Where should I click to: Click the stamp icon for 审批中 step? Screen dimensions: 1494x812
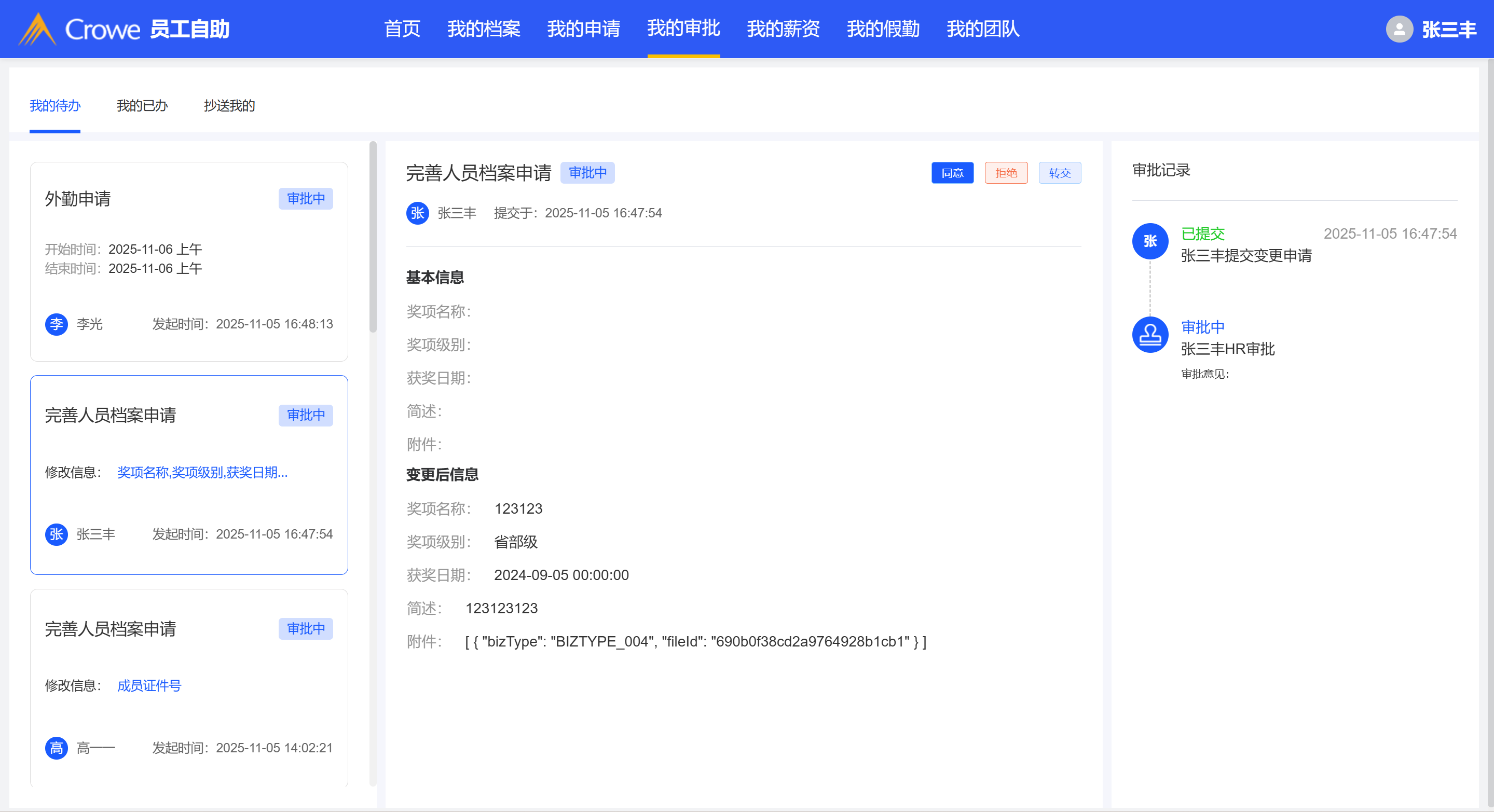(1149, 334)
